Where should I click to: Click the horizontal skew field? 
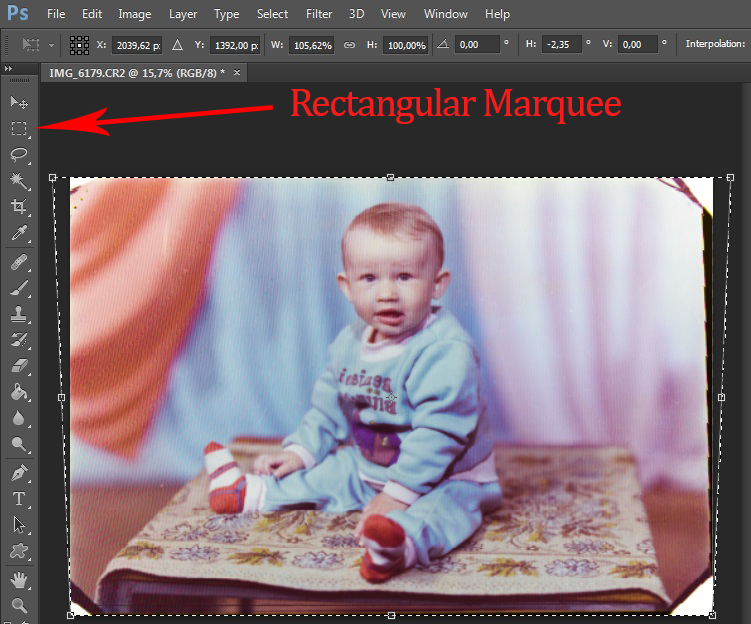coord(561,45)
